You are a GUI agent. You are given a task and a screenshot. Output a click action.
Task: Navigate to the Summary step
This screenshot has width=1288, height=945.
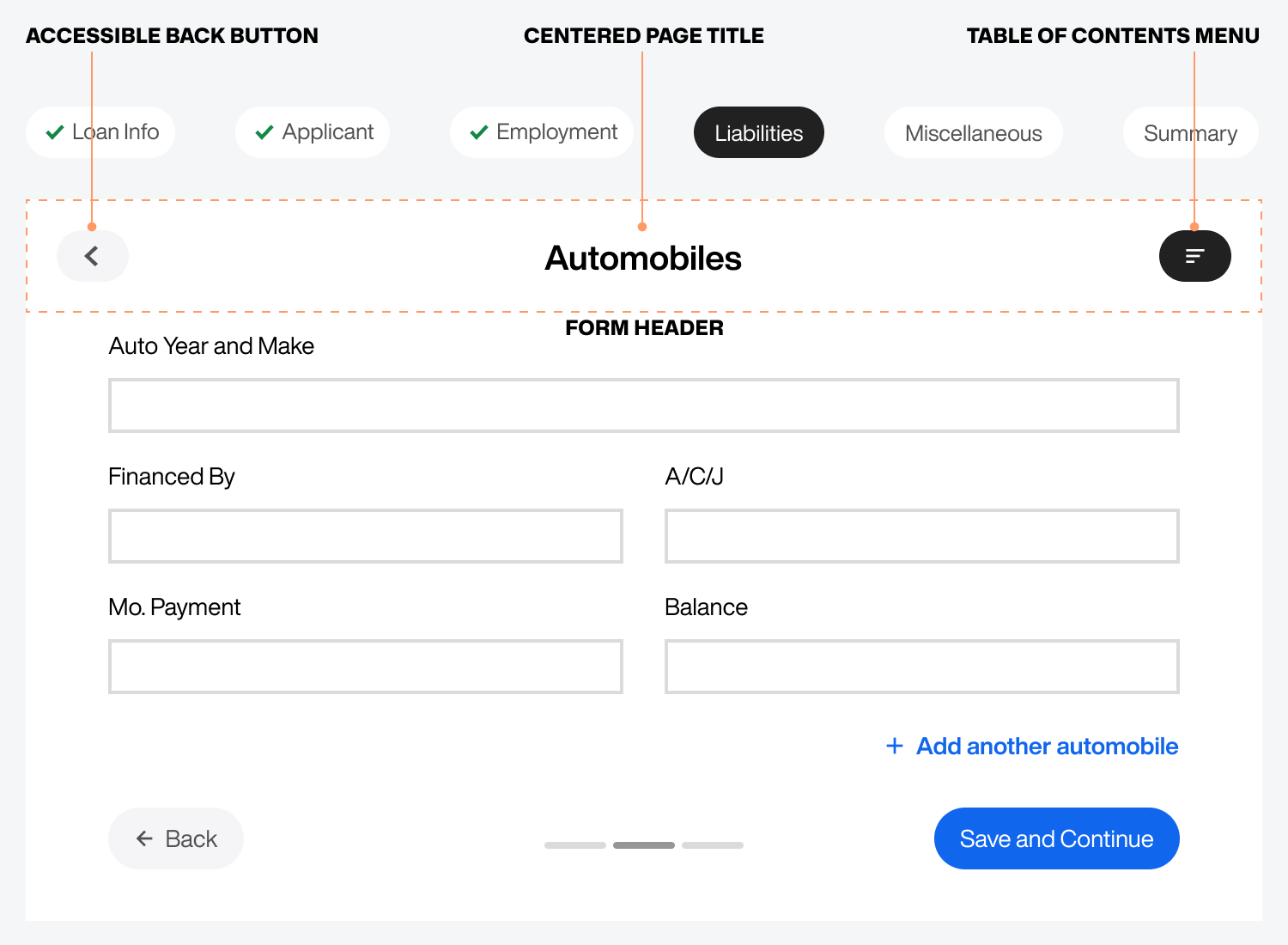1190,132
